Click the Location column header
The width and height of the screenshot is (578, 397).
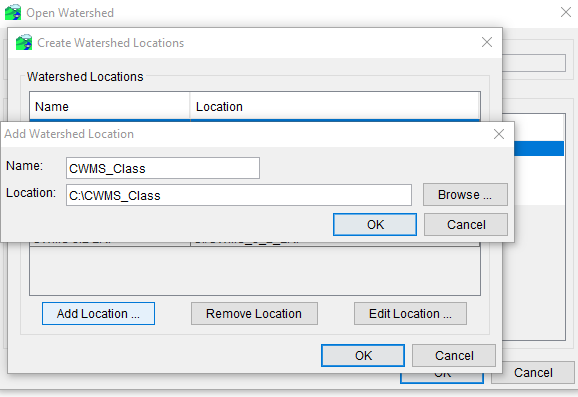(x=335, y=107)
